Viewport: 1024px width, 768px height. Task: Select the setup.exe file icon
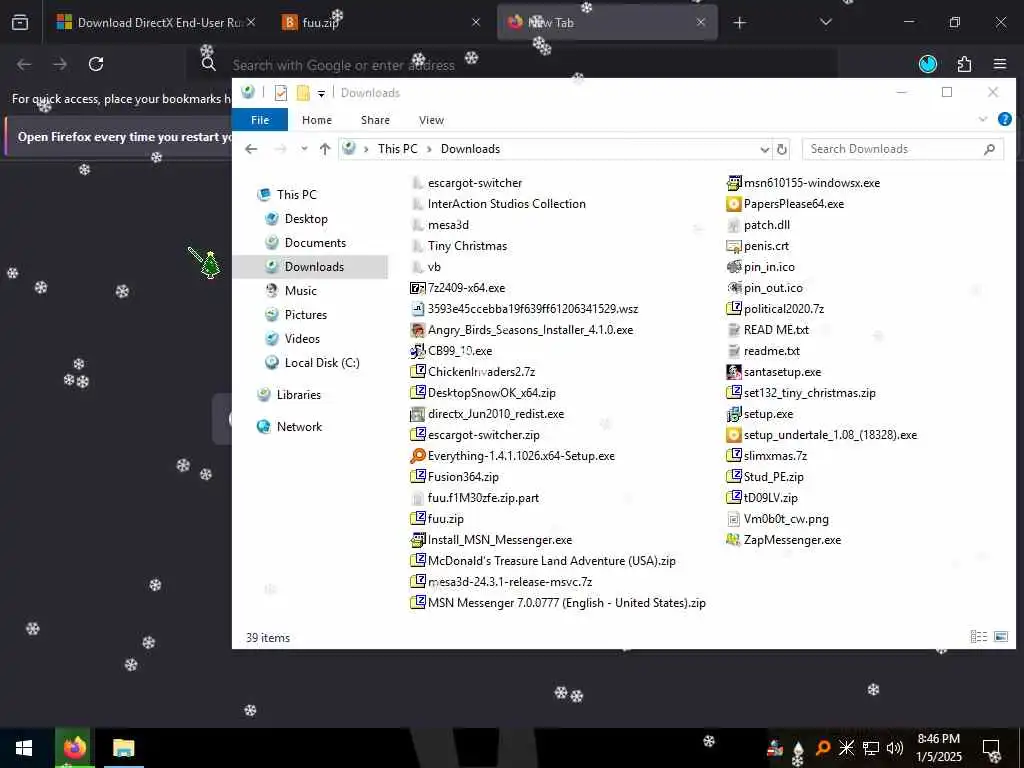click(734, 414)
